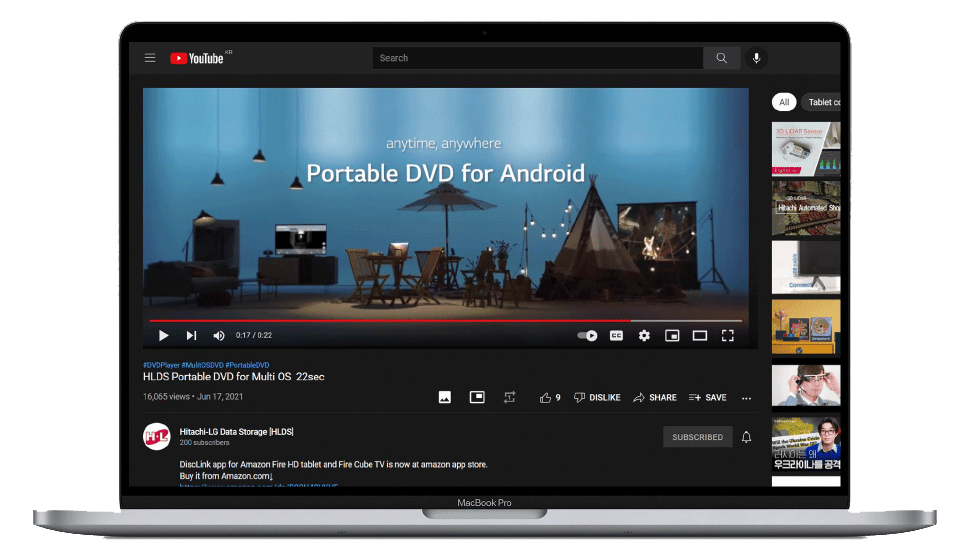This screenshot has height=550, width=956.
Task: Enable miniplayer mode
Action: point(672,335)
